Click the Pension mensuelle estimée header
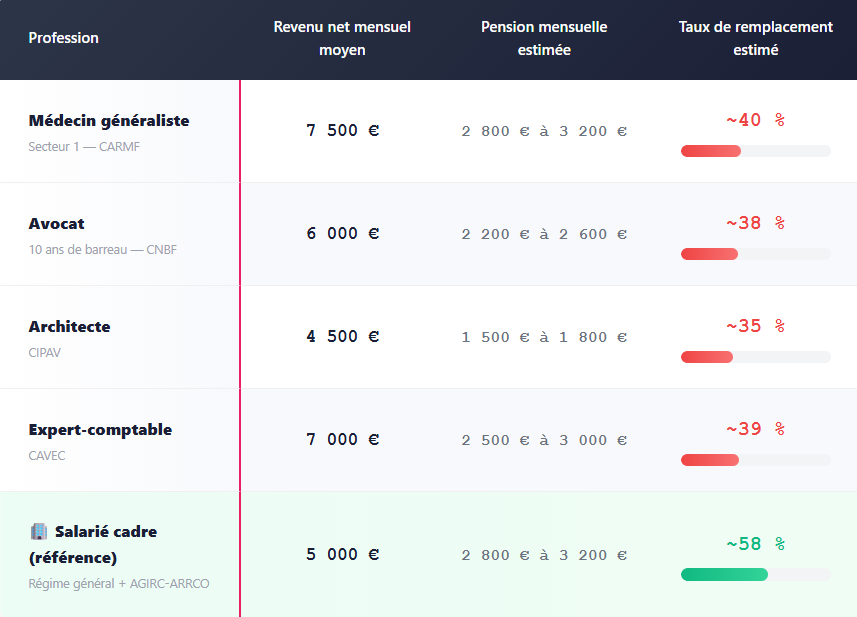The width and height of the screenshot is (857, 617). click(x=544, y=38)
